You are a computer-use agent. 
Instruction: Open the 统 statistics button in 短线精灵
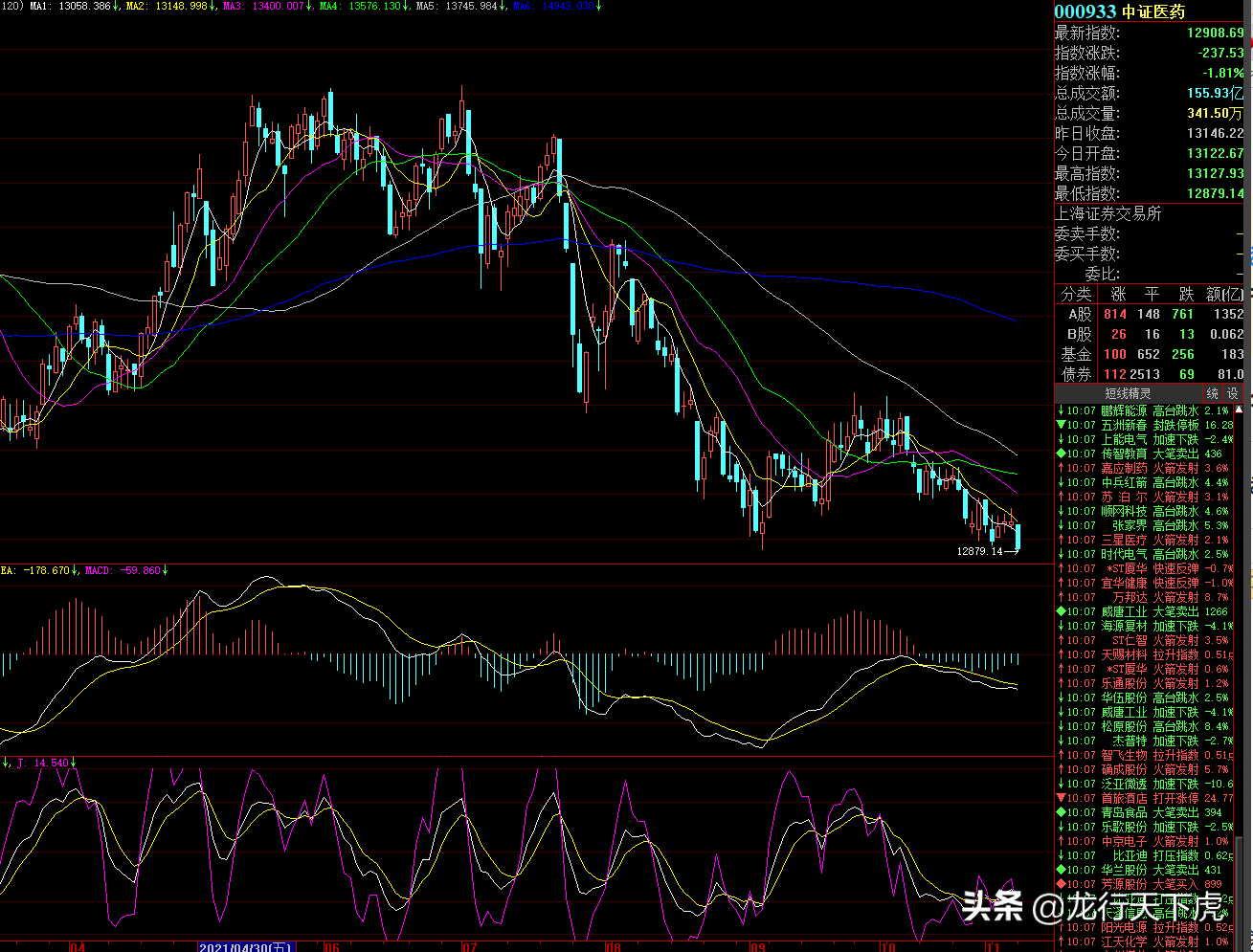click(1213, 393)
